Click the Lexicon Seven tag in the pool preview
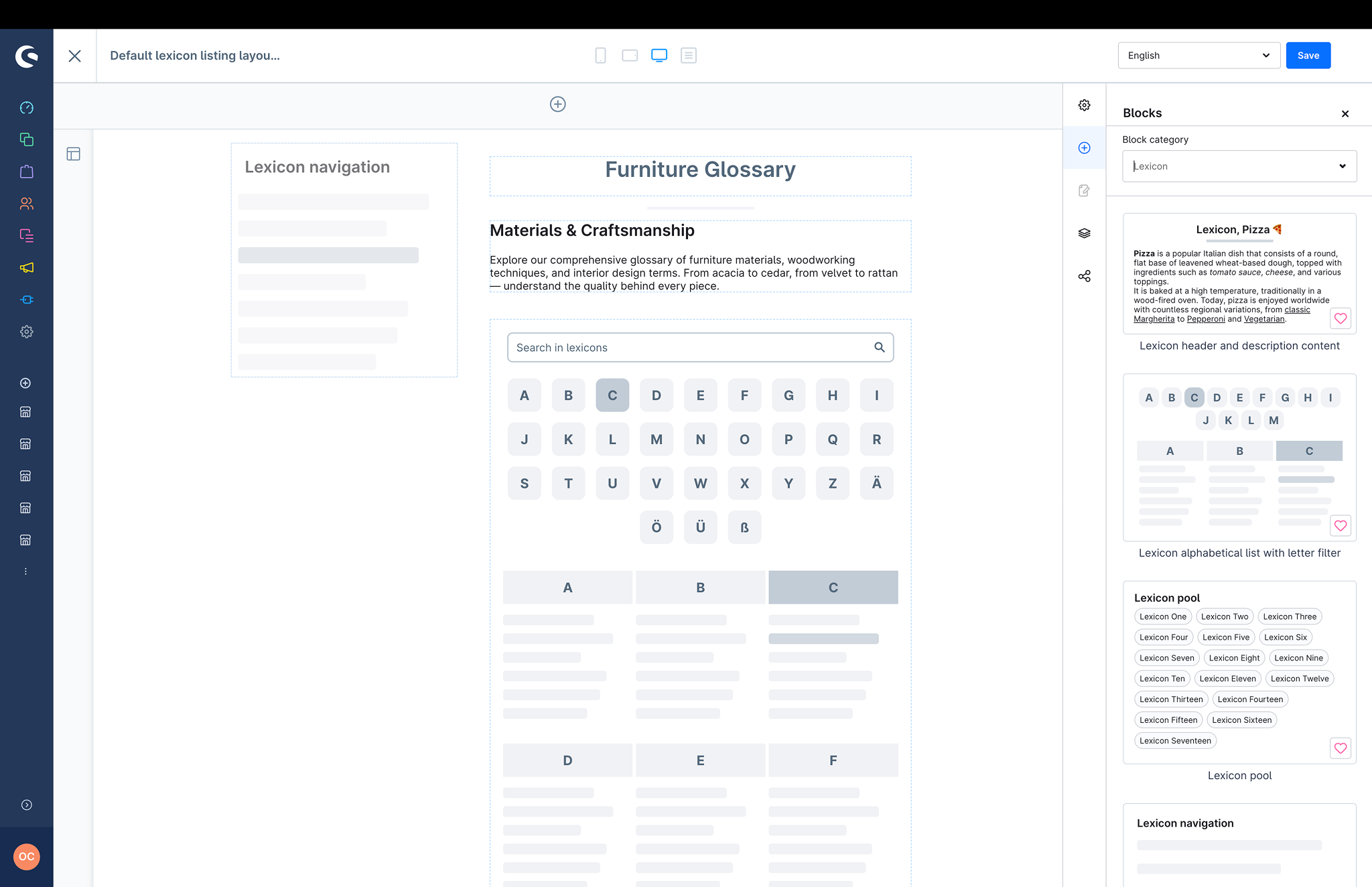Viewport: 1372px width, 887px height. [1167, 658]
